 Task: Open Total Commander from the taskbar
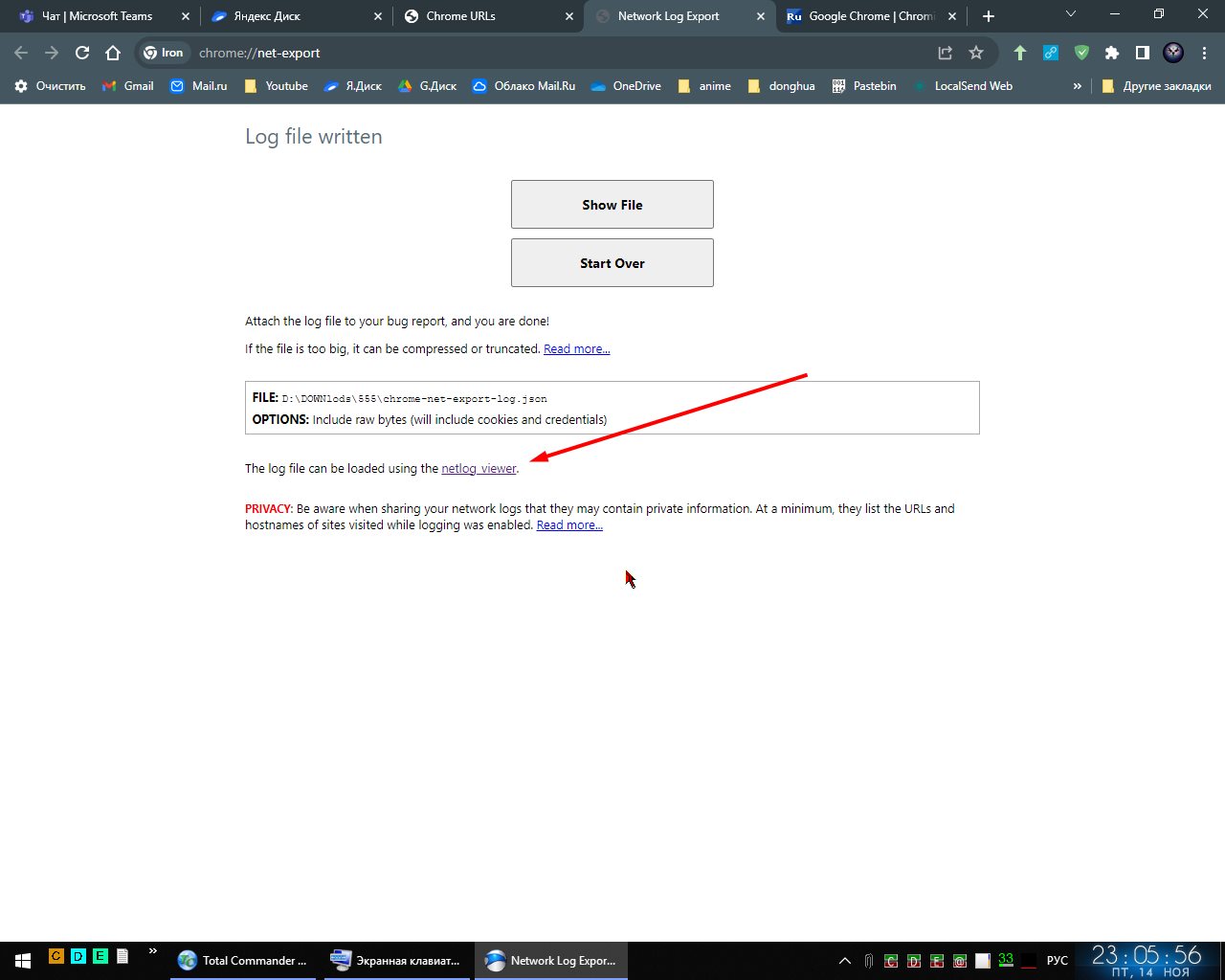[x=243, y=960]
